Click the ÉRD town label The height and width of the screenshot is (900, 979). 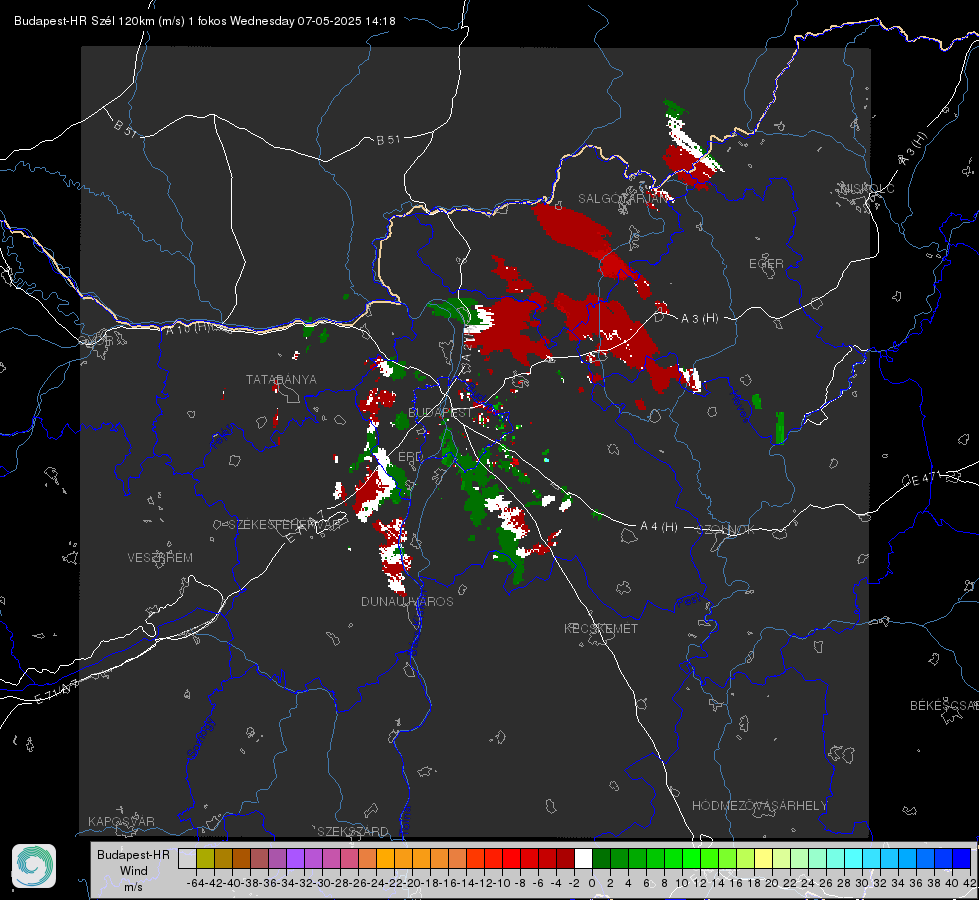point(410,457)
